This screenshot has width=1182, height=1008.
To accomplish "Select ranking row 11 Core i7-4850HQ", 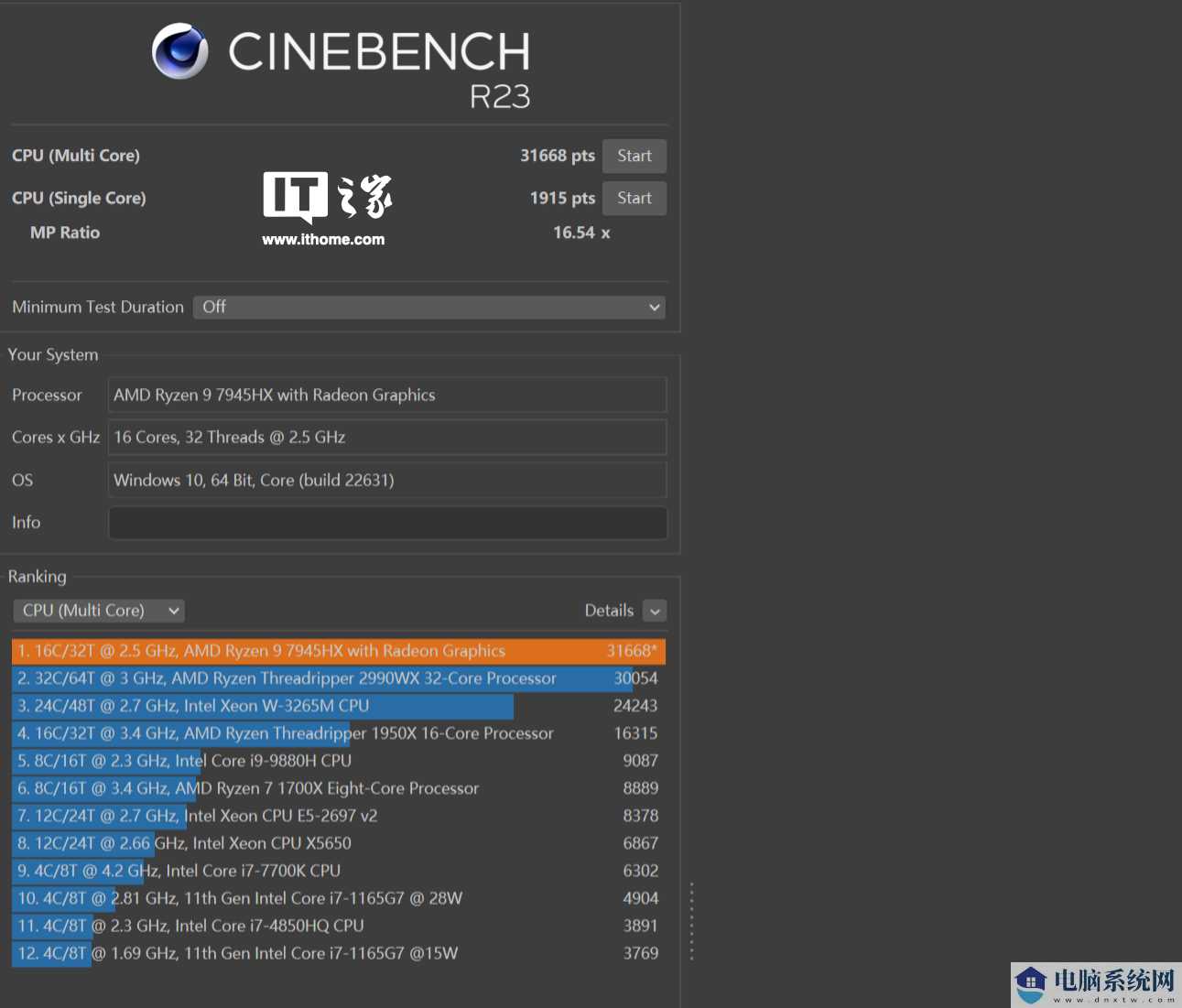I will 339,926.
